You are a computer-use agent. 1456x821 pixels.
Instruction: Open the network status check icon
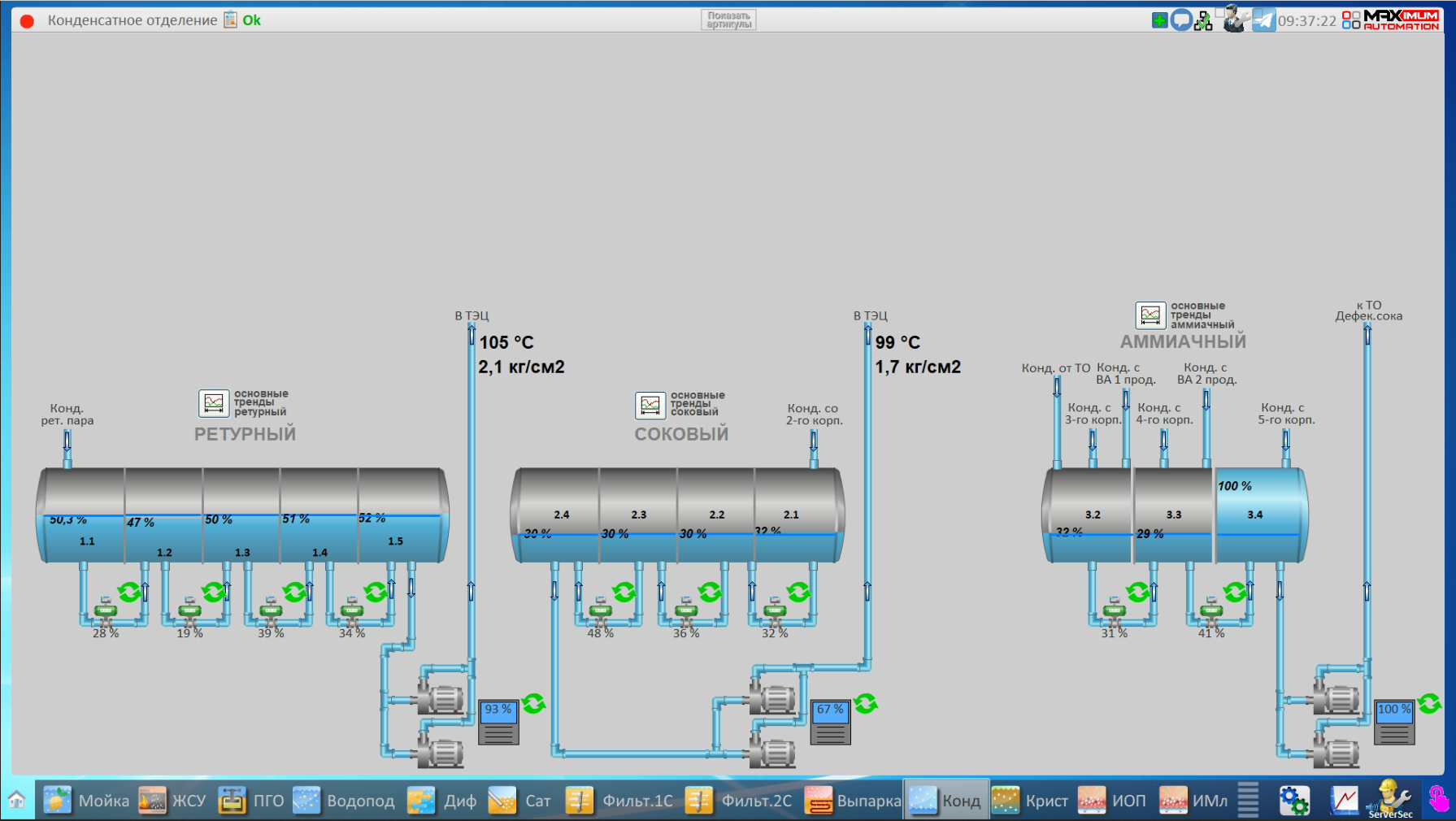[1203, 21]
